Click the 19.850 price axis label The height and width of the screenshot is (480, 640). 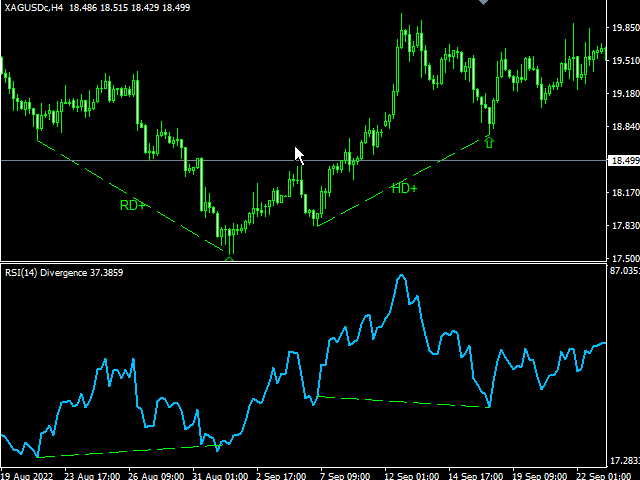[x=623, y=29]
